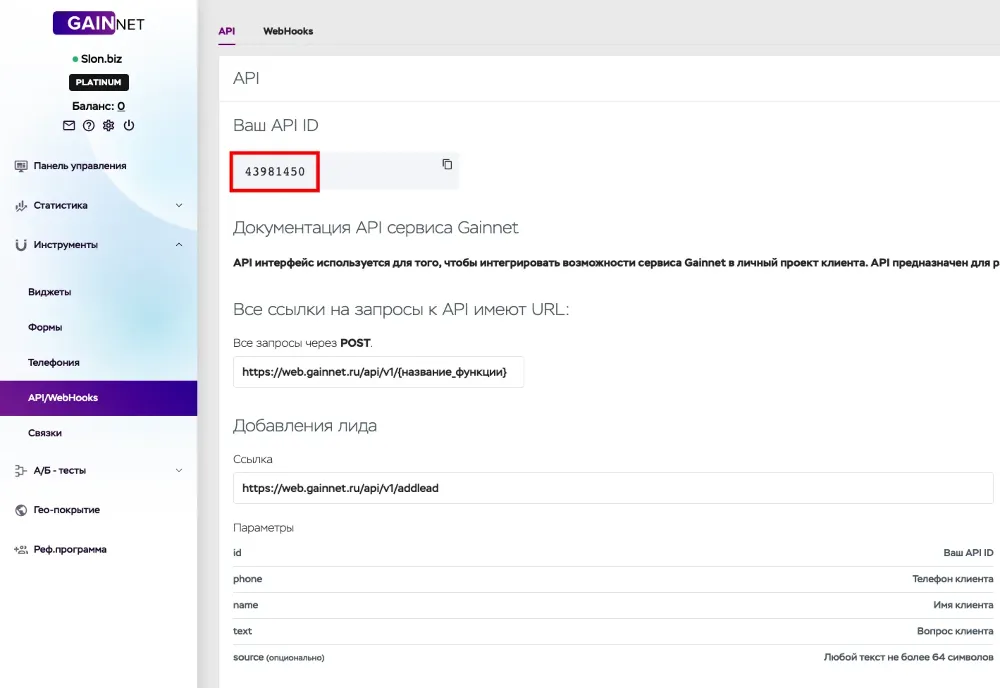Open Реф.программа referral menu item
The width and height of the screenshot is (1000, 688).
click(69, 549)
